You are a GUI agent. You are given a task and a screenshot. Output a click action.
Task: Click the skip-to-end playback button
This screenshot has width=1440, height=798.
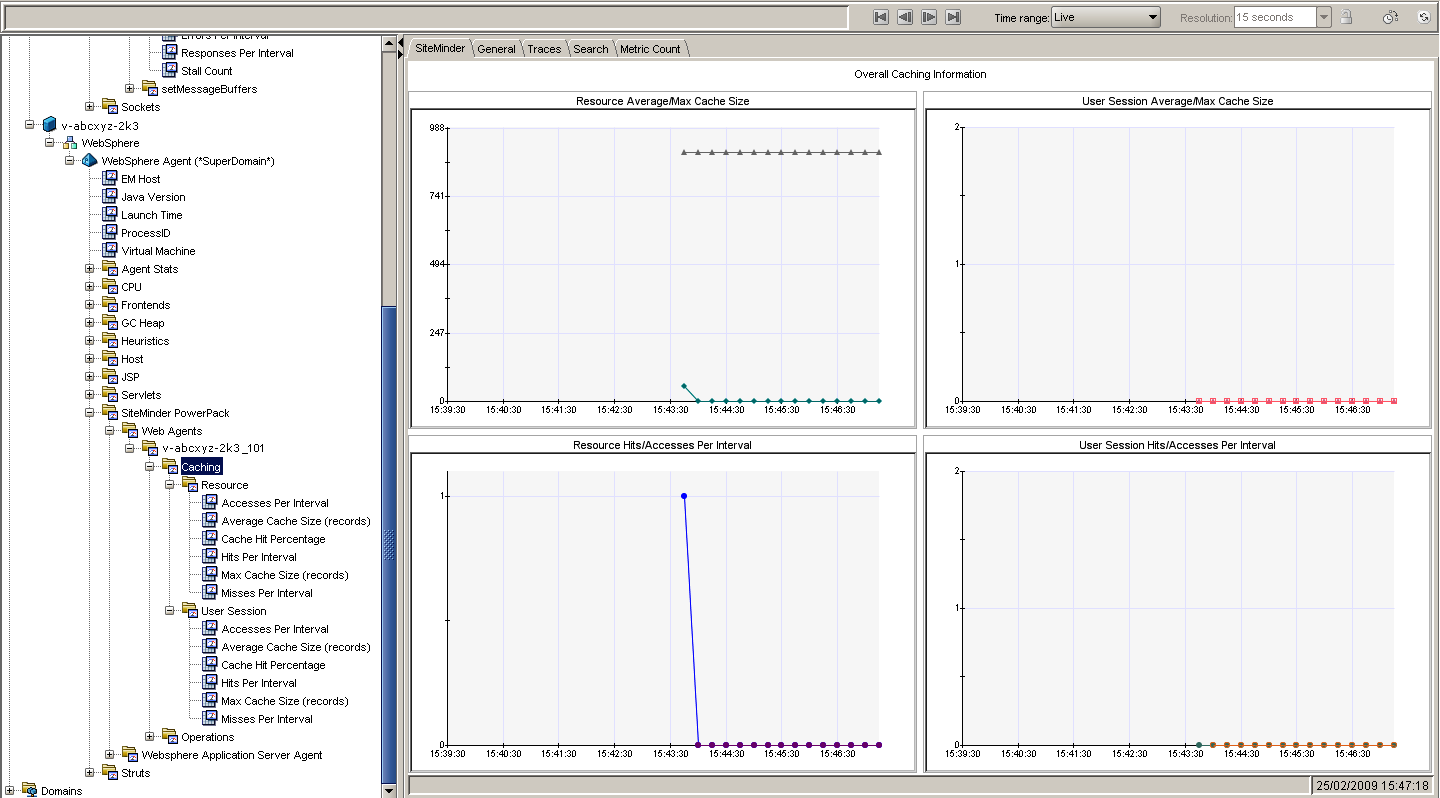(x=953, y=17)
